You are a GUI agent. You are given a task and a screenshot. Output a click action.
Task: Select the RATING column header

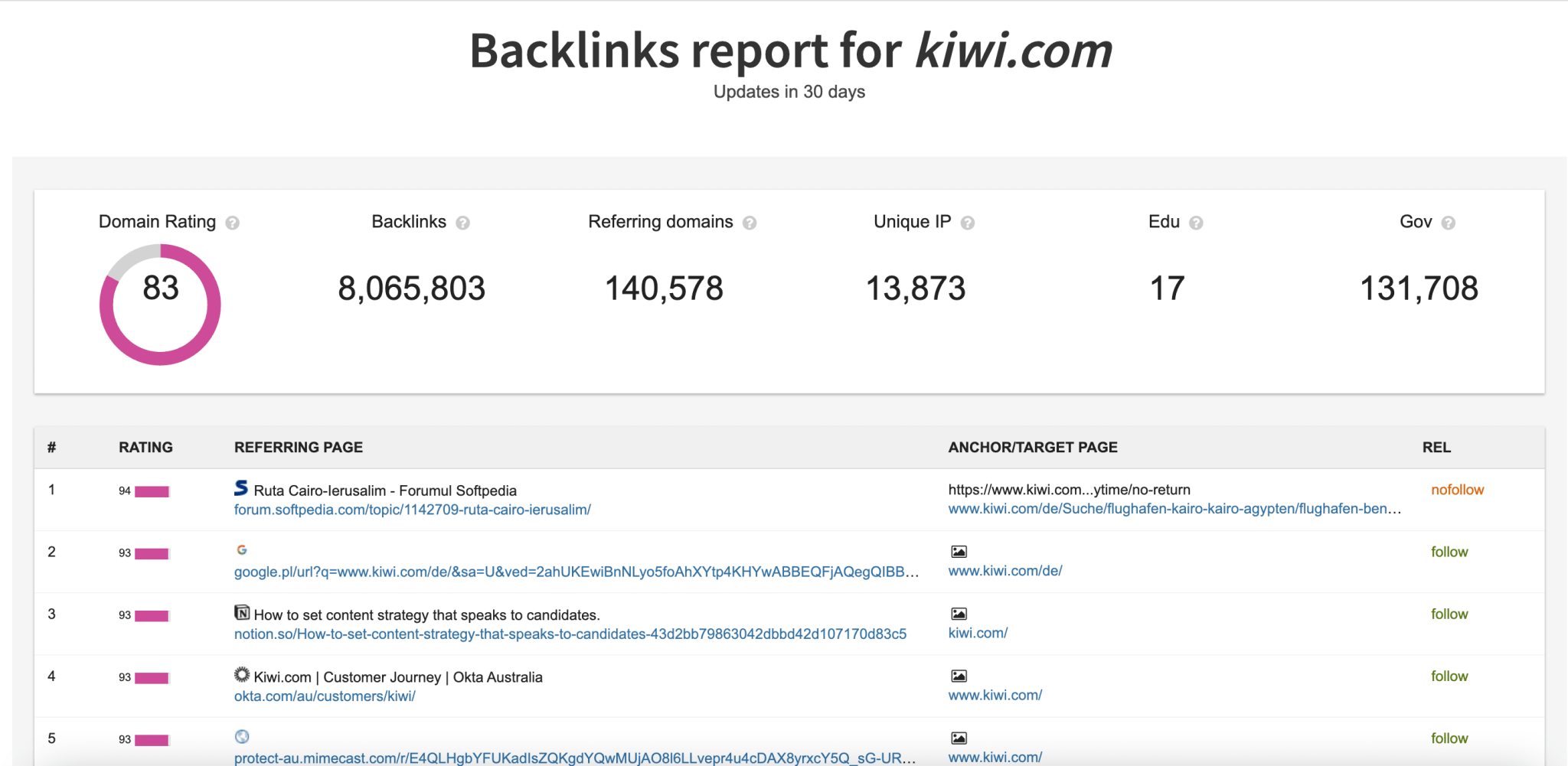pos(145,447)
